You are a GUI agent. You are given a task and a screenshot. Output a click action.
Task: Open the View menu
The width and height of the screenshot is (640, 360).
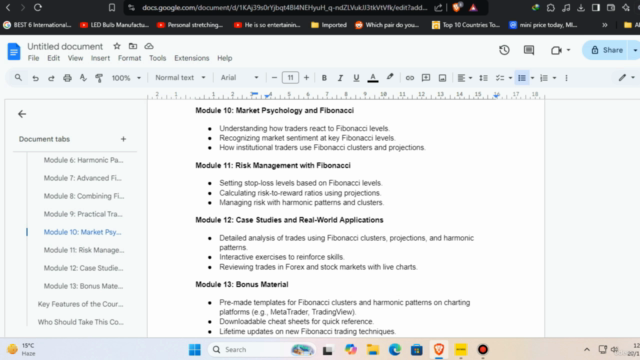tap(75, 58)
